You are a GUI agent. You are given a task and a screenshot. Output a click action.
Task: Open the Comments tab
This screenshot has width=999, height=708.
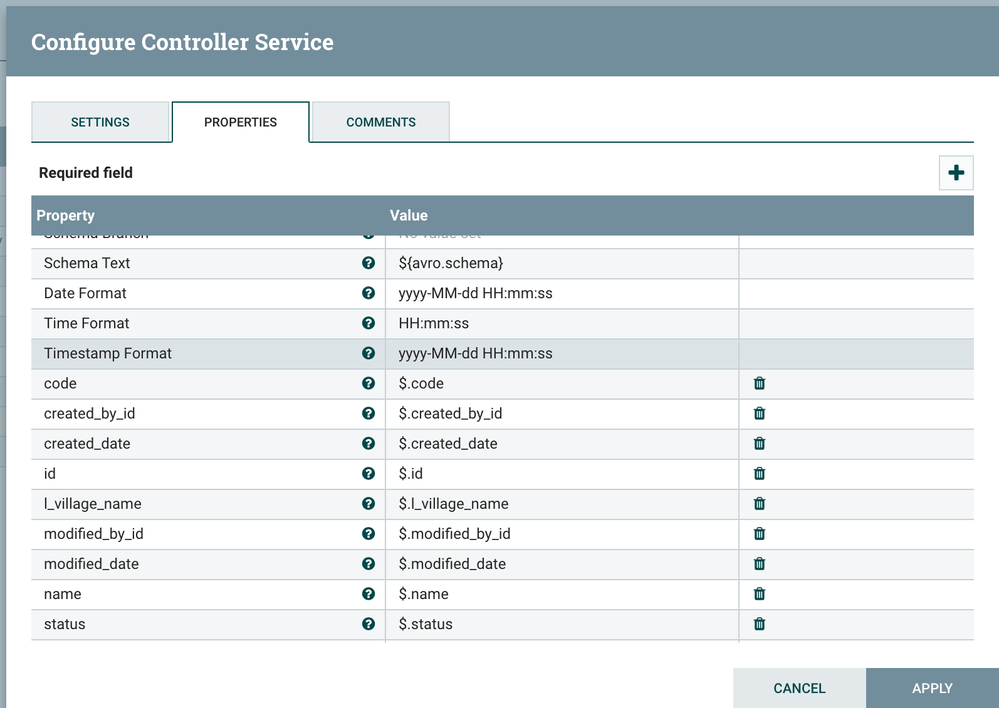[381, 122]
